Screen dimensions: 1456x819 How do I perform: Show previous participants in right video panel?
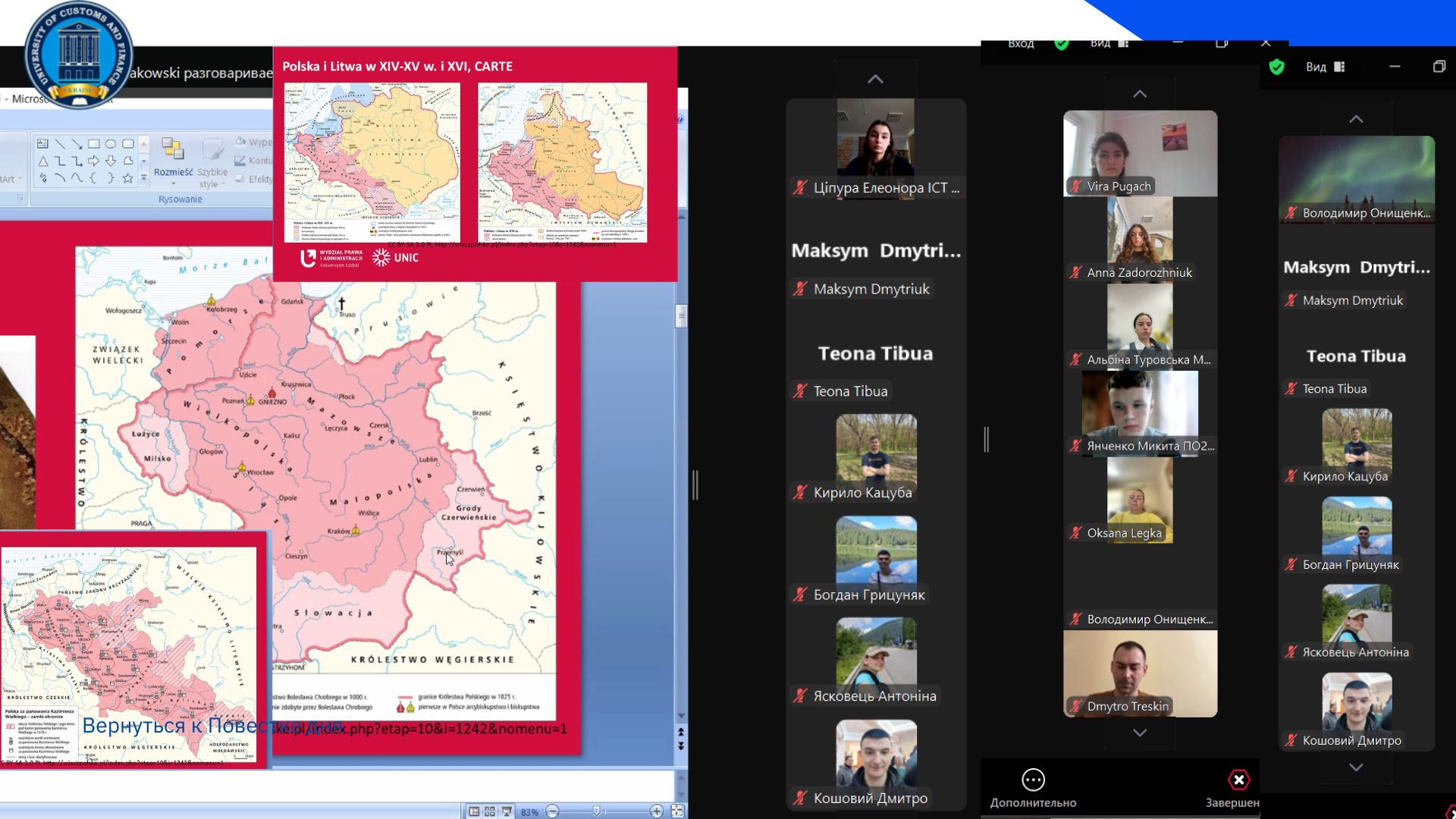[x=1356, y=119]
